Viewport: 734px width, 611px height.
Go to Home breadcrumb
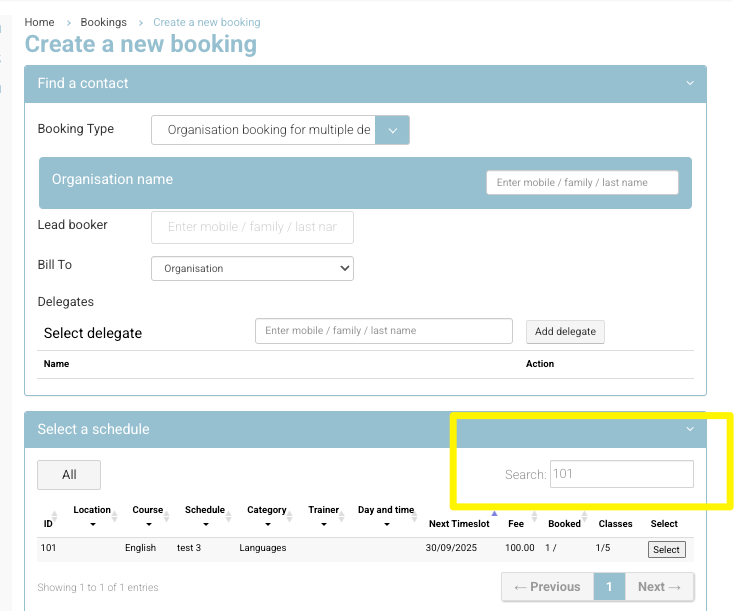tap(39, 22)
